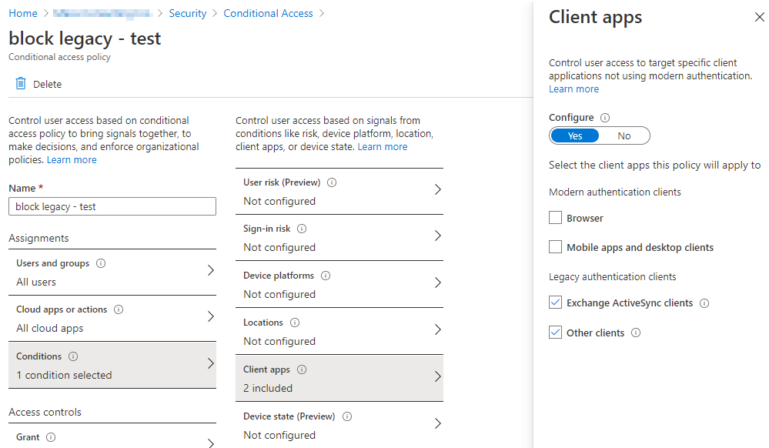Screen dimensions: 769x448
Task: Click info icon next to Conditions
Action: pyautogui.click(x=73, y=356)
